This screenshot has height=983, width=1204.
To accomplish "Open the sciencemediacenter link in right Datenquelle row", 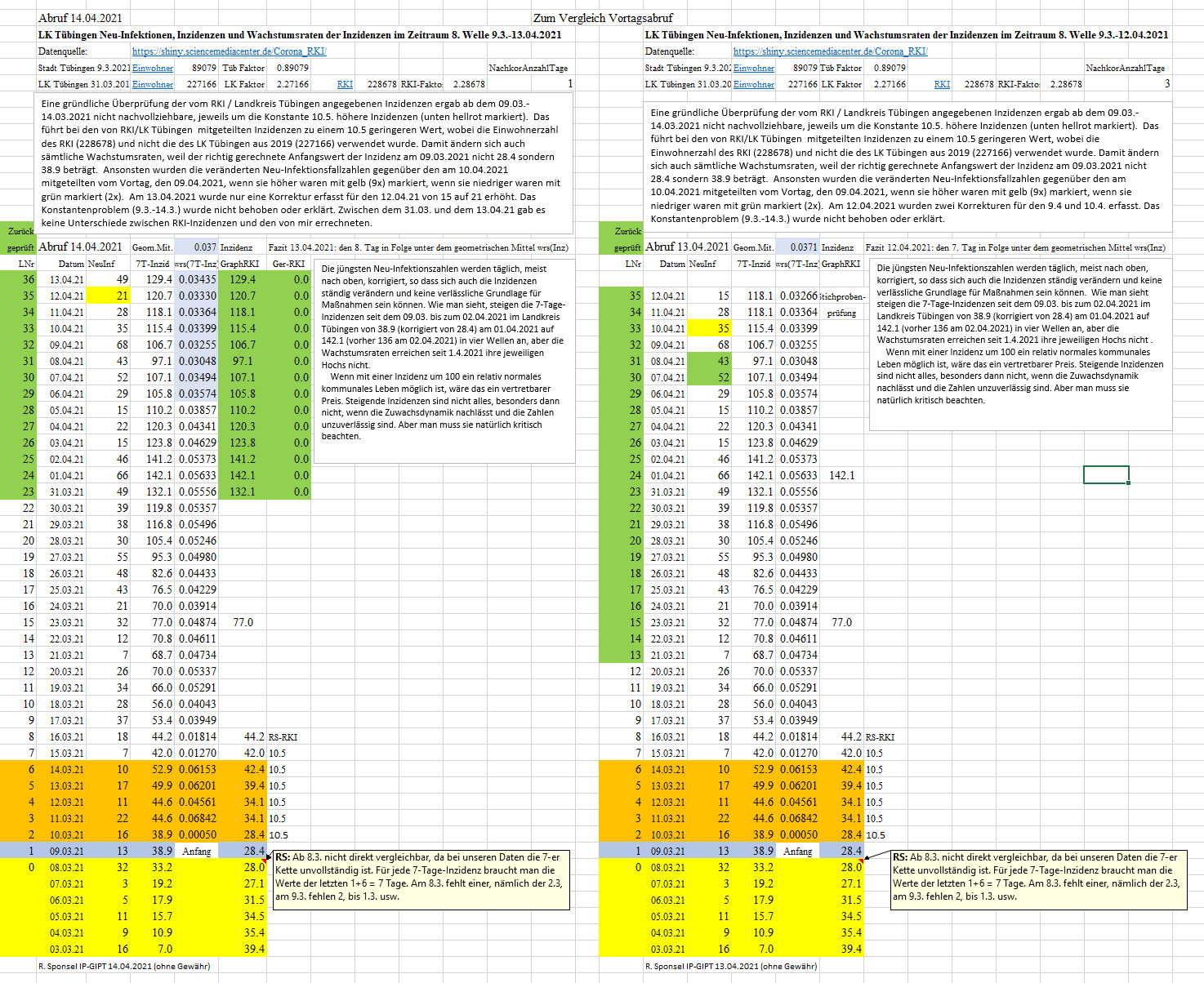I will point(830,51).
